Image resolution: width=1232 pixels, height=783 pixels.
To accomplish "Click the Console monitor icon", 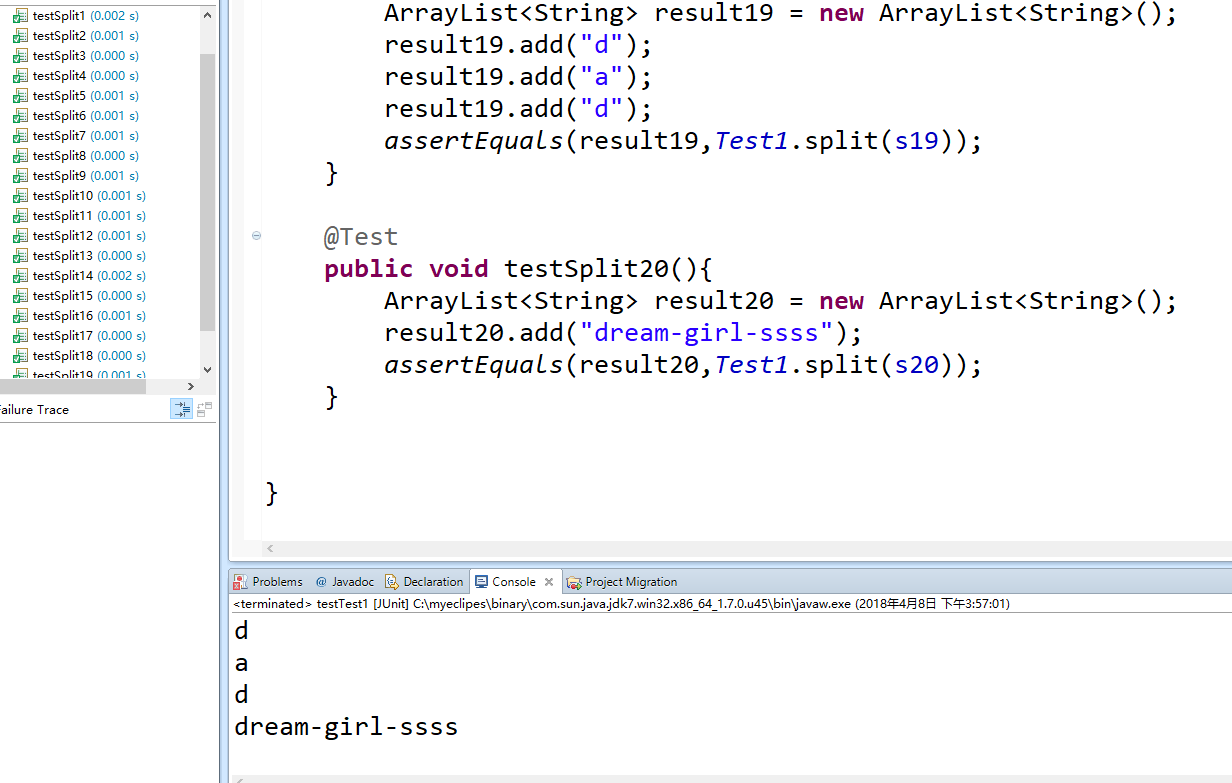I will click(x=482, y=582).
